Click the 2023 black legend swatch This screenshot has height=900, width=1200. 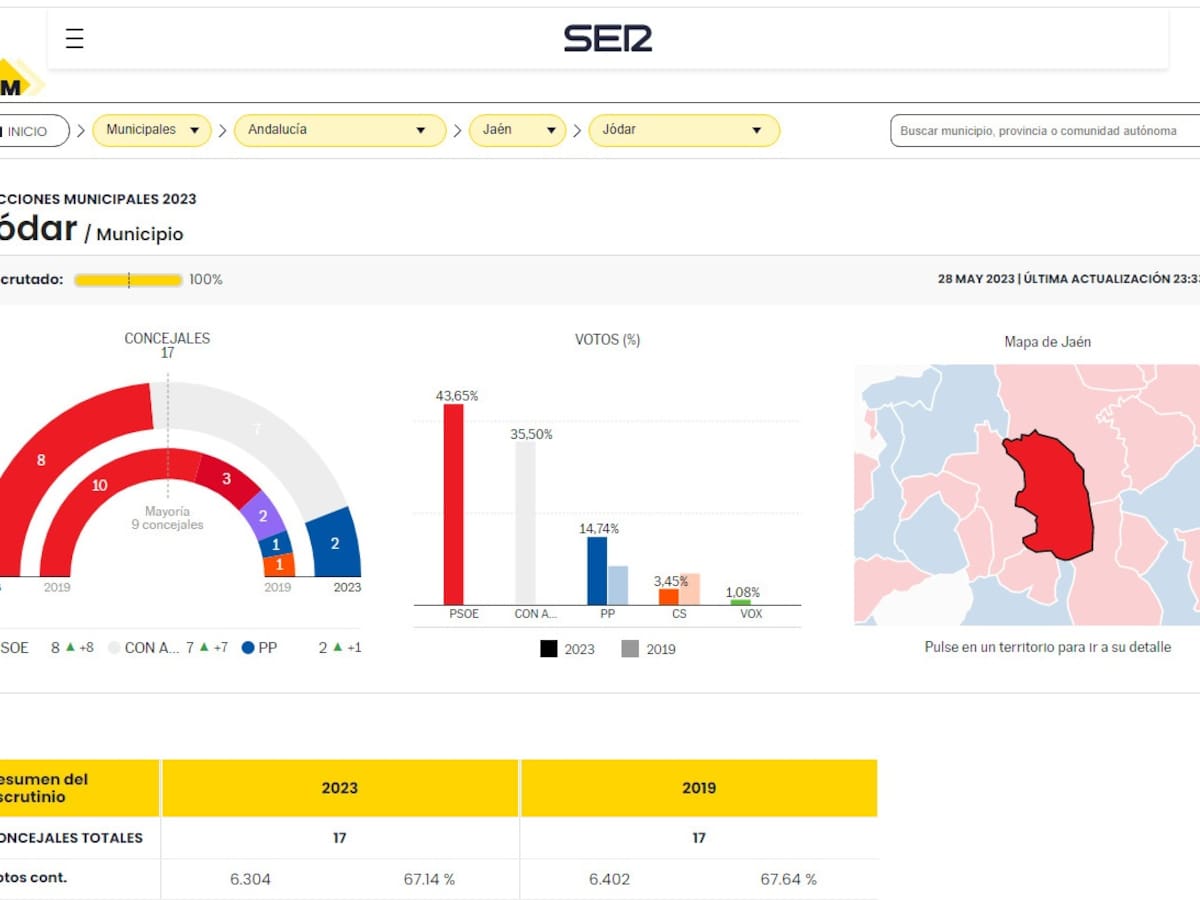pyautogui.click(x=549, y=649)
